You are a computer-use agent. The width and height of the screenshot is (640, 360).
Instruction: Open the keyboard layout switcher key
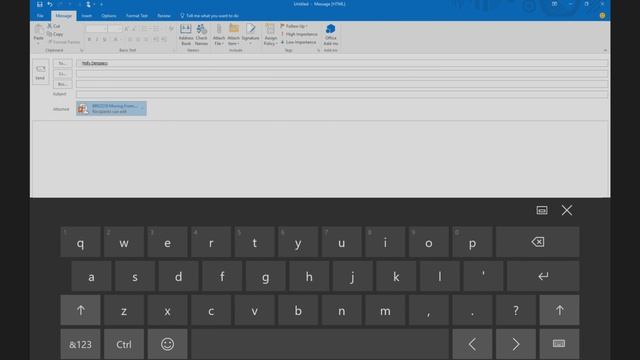(559, 344)
